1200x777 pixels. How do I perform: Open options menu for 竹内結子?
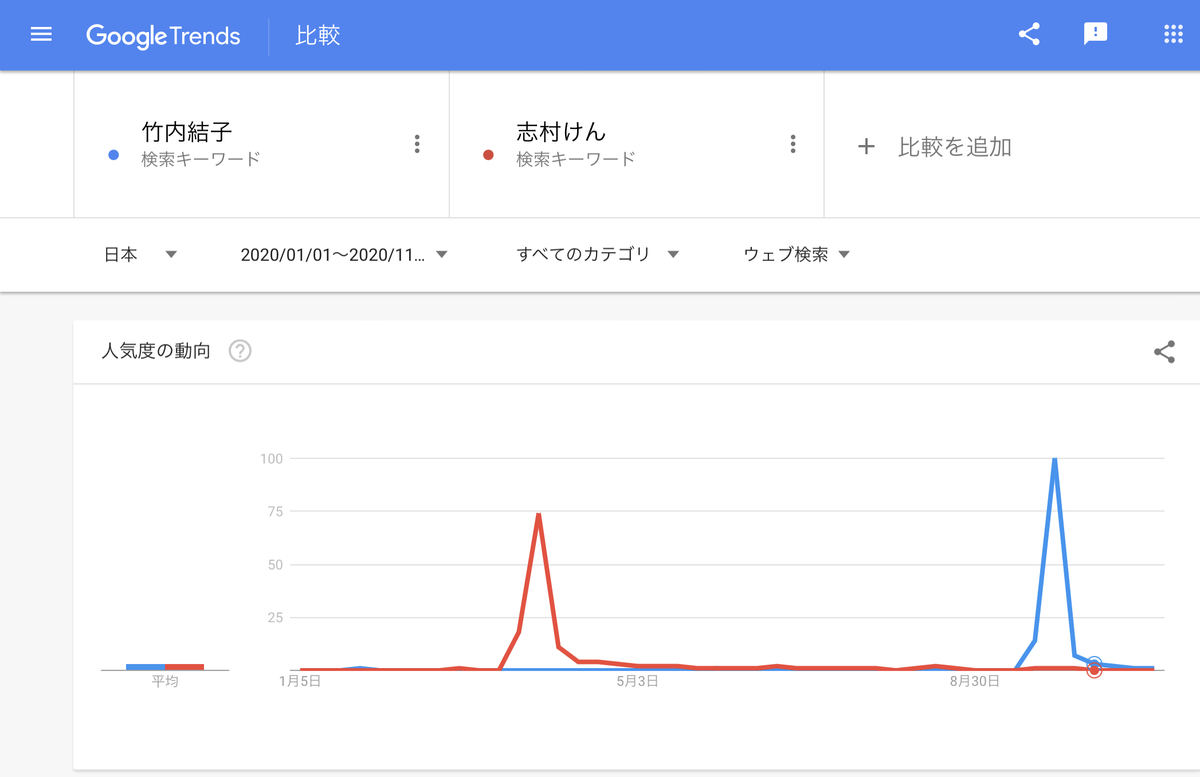pos(417,144)
